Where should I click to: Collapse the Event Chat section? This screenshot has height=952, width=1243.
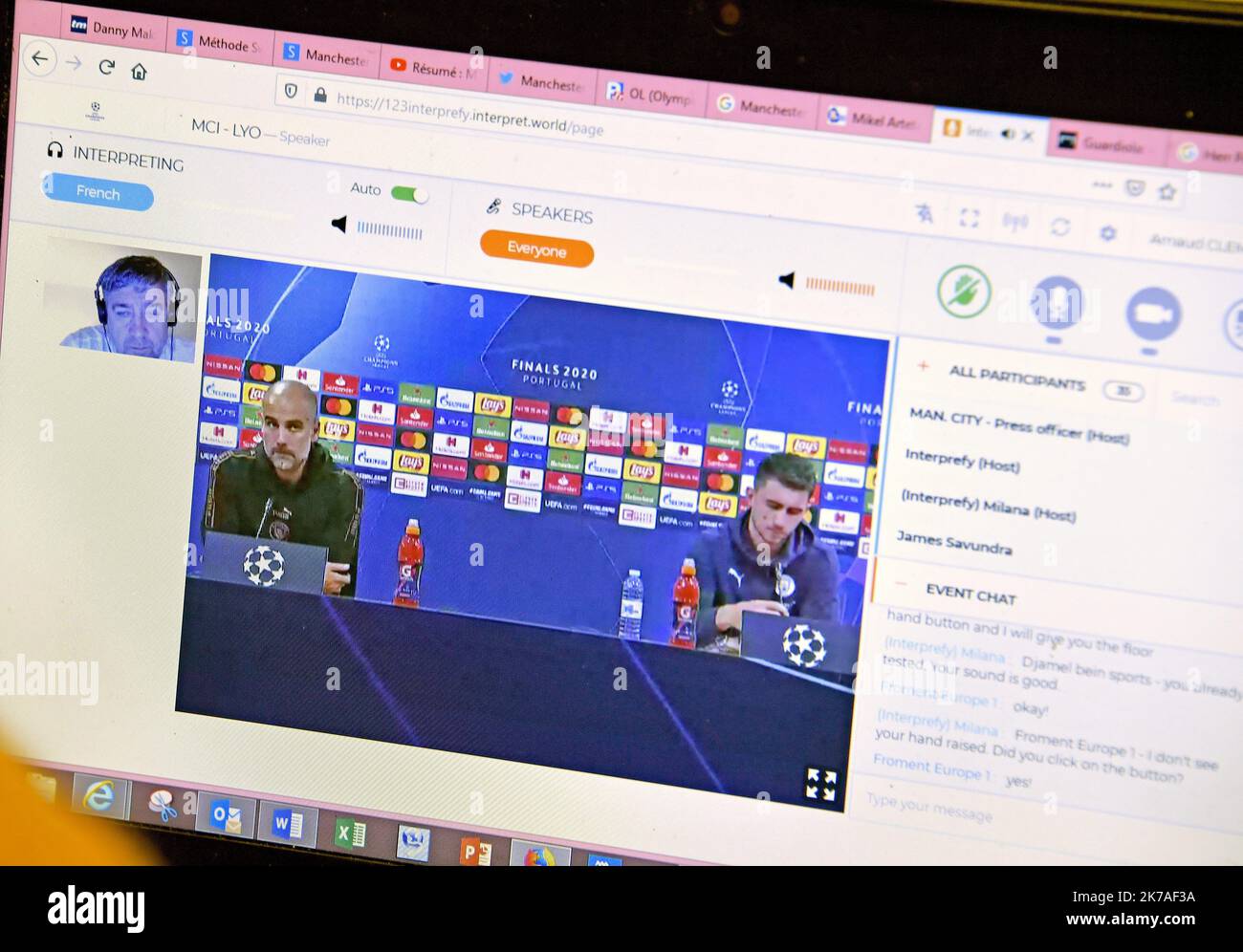pos(900,584)
